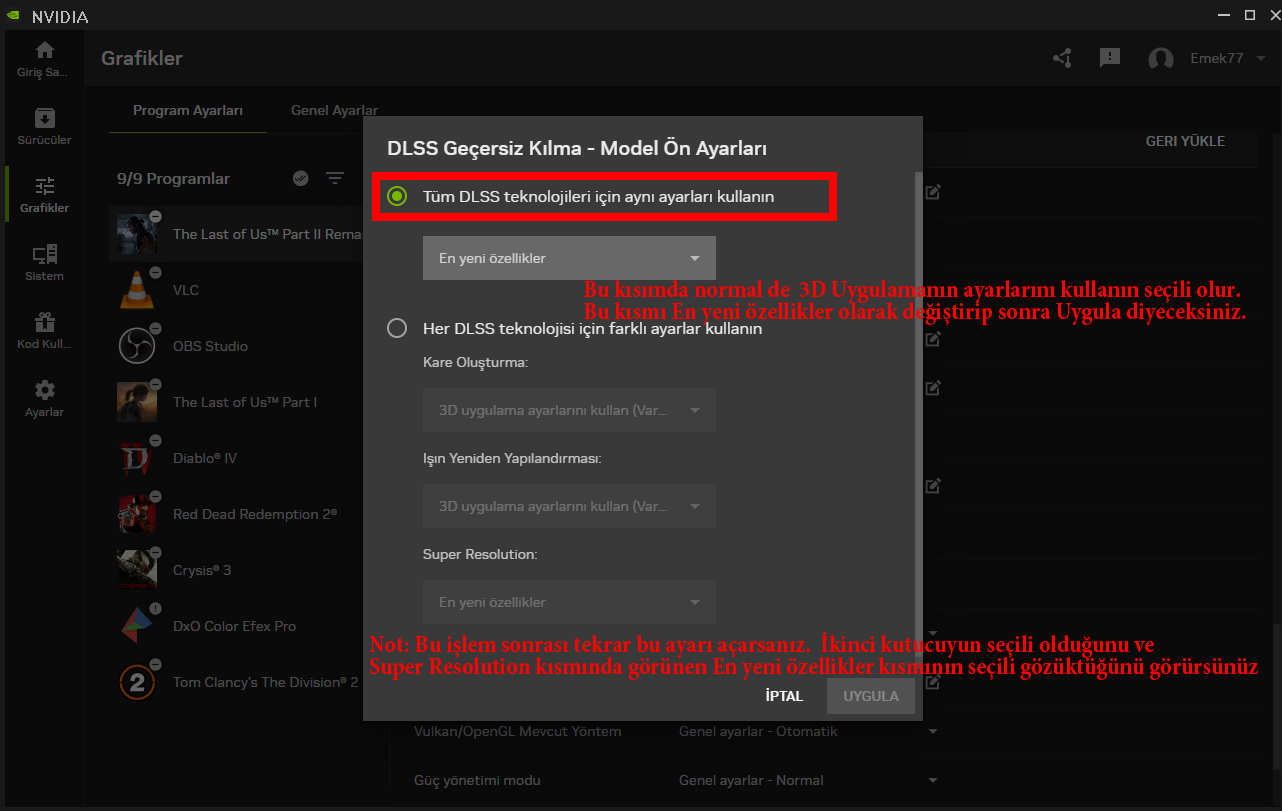Select the DxO Color Efex Pro icon
The width and height of the screenshot is (1282, 811).
click(136, 626)
